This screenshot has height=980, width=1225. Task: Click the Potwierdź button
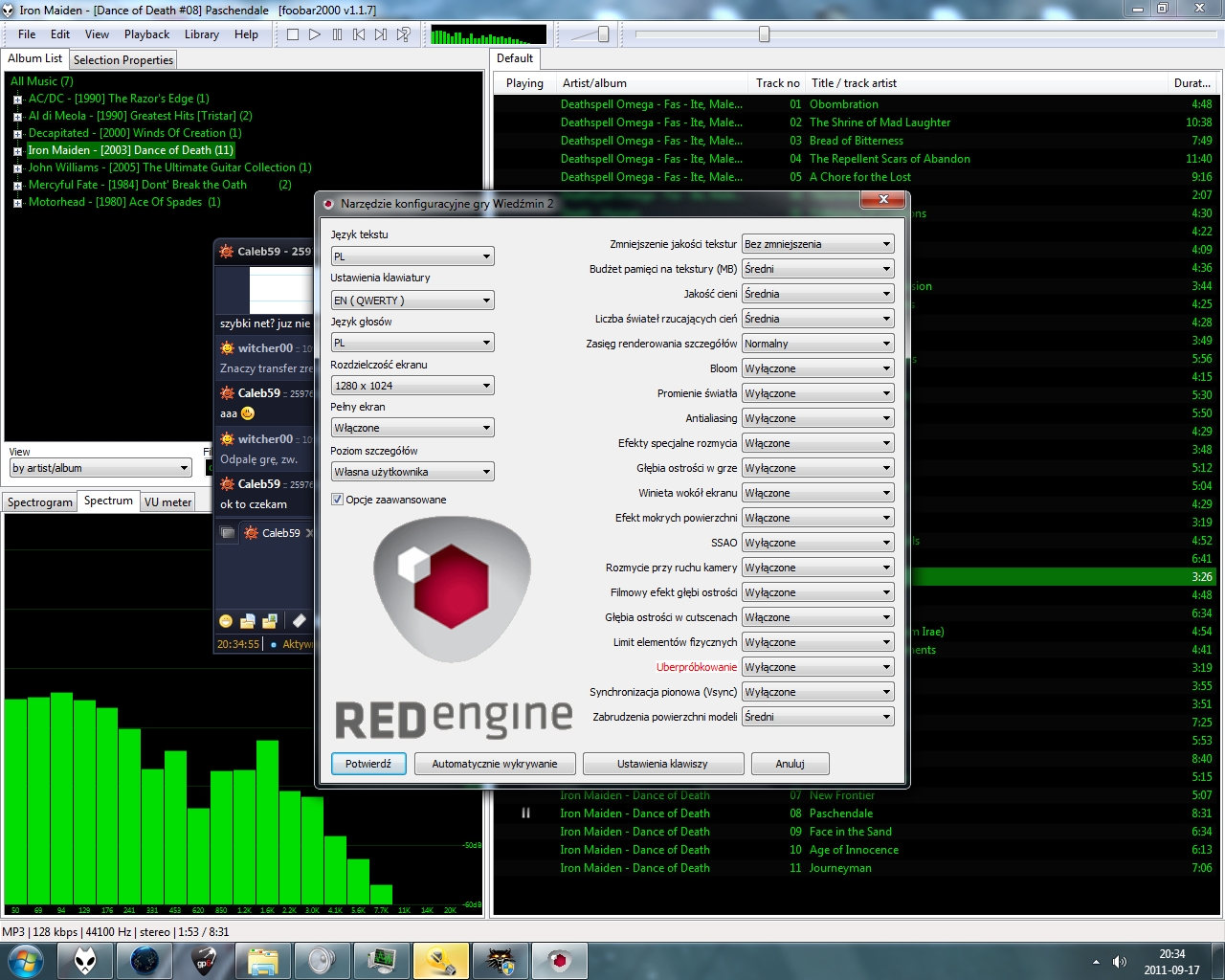pos(368,764)
